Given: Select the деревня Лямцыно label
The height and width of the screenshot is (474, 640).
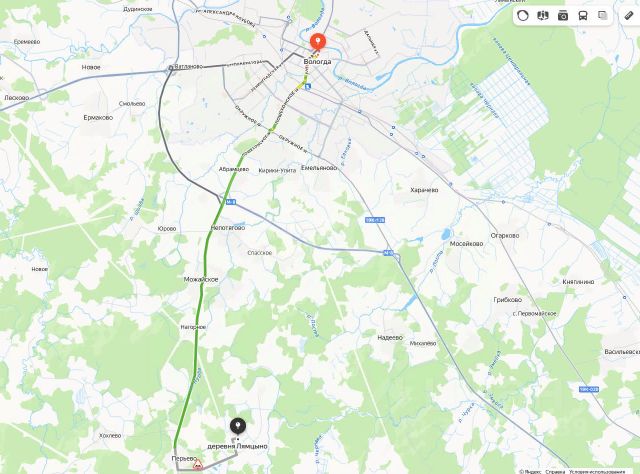Looking at the screenshot, I should pyautogui.click(x=237, y=446).
